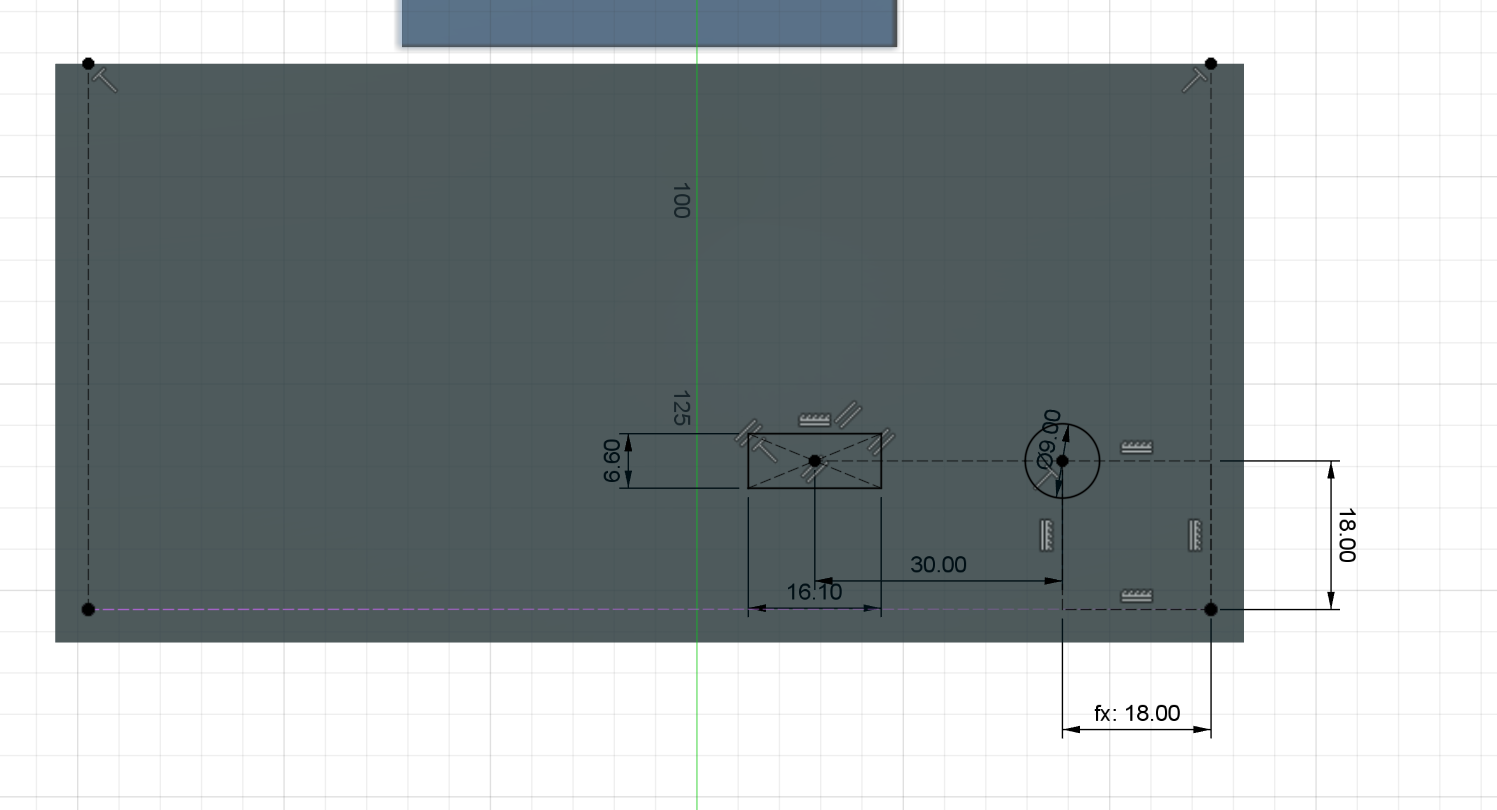Select the circle's center point
1497x810 pixels.
[x=1062, y=461]
